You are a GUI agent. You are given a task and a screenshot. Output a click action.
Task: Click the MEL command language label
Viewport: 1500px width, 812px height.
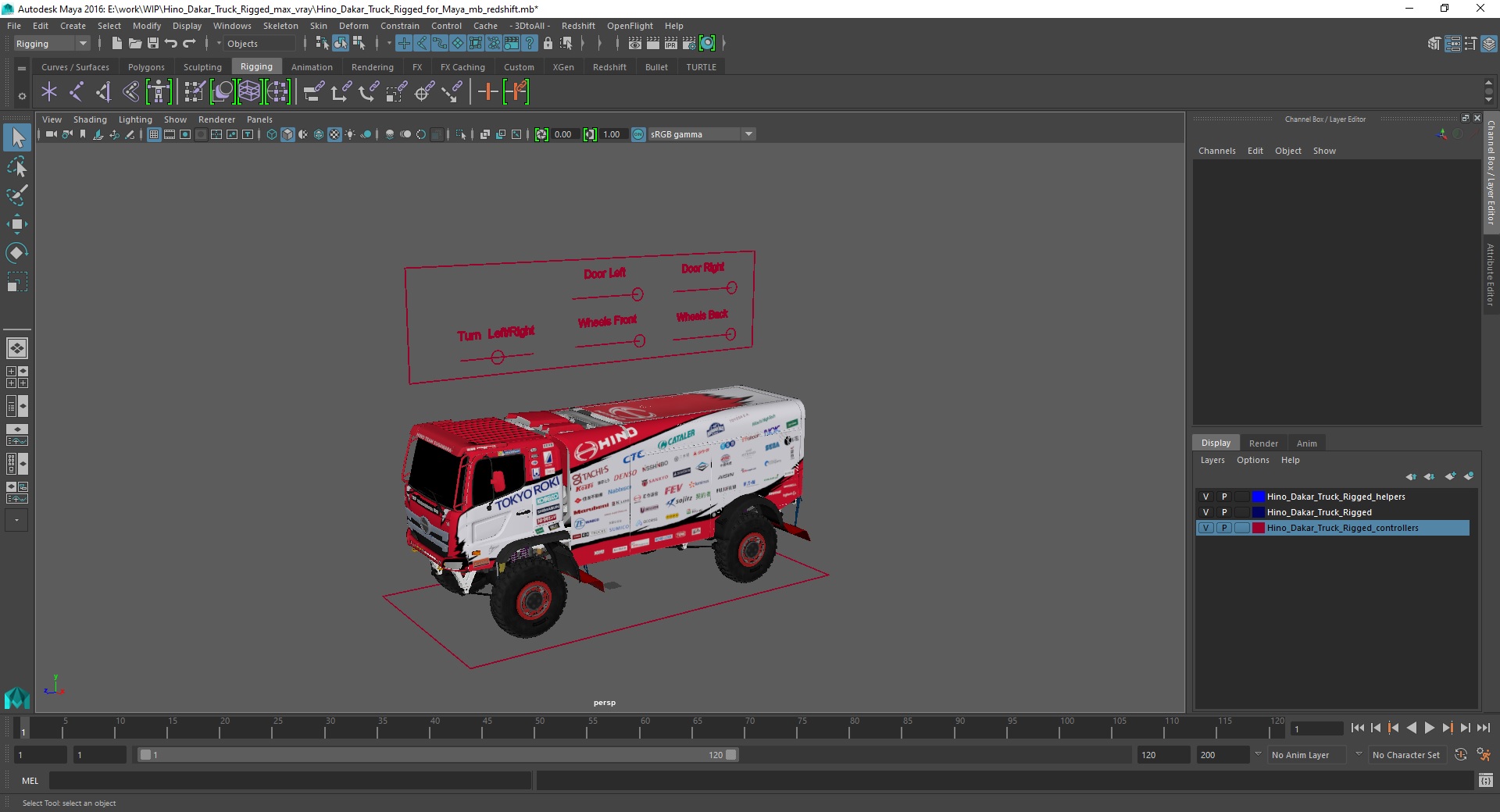(x=30, y=781)
